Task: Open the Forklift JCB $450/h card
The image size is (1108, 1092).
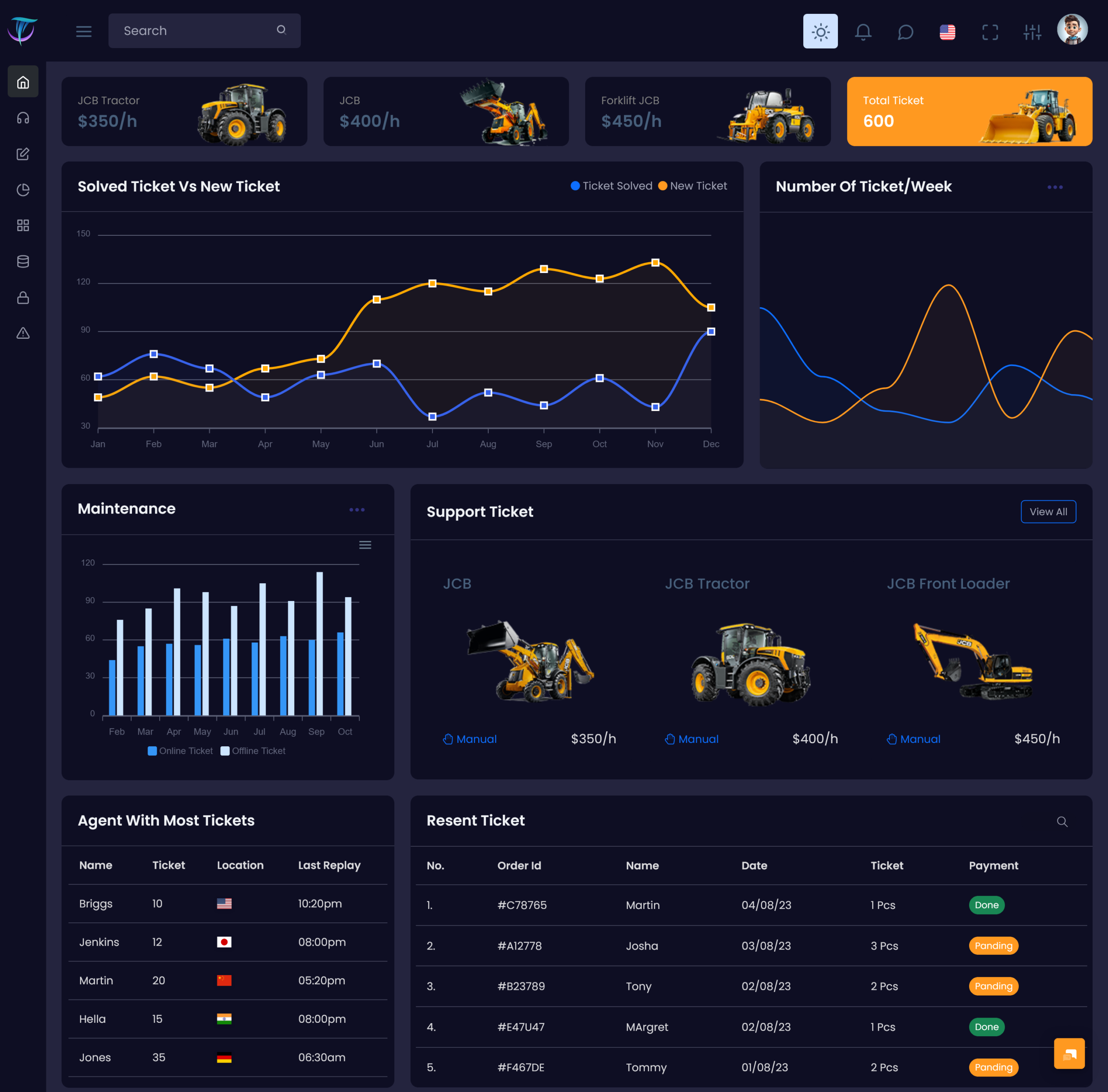Action: click(708, 111)
